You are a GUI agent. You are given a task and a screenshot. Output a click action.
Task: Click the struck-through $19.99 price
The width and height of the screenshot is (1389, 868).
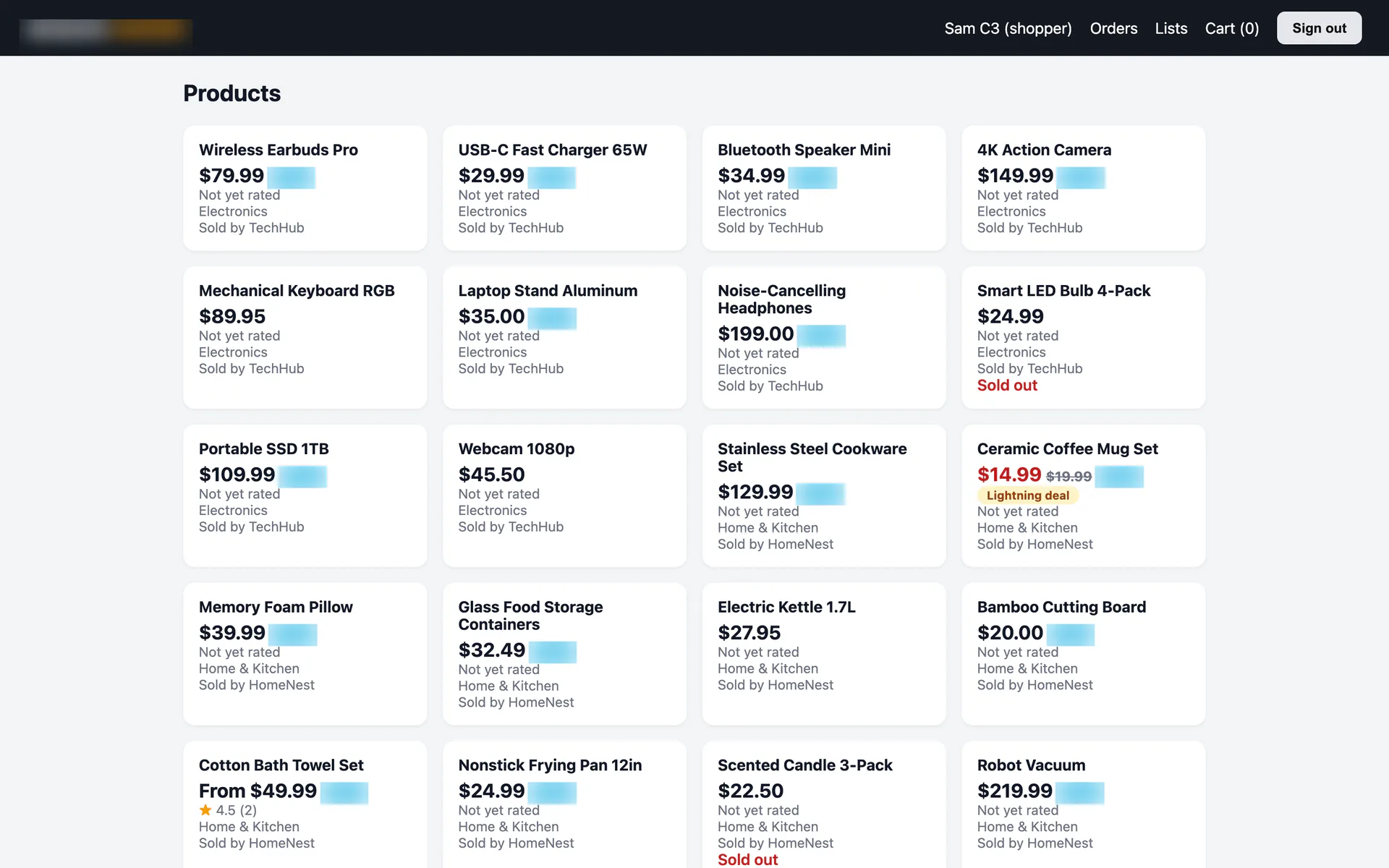click(x=1069, y=477)
